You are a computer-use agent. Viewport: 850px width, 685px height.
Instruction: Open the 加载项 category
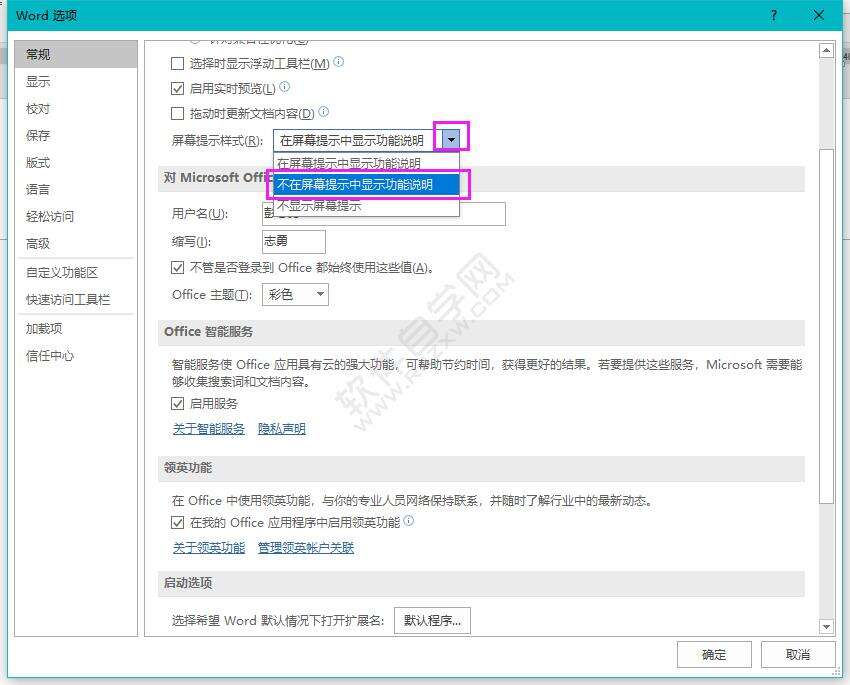click(x=76, y=328)
